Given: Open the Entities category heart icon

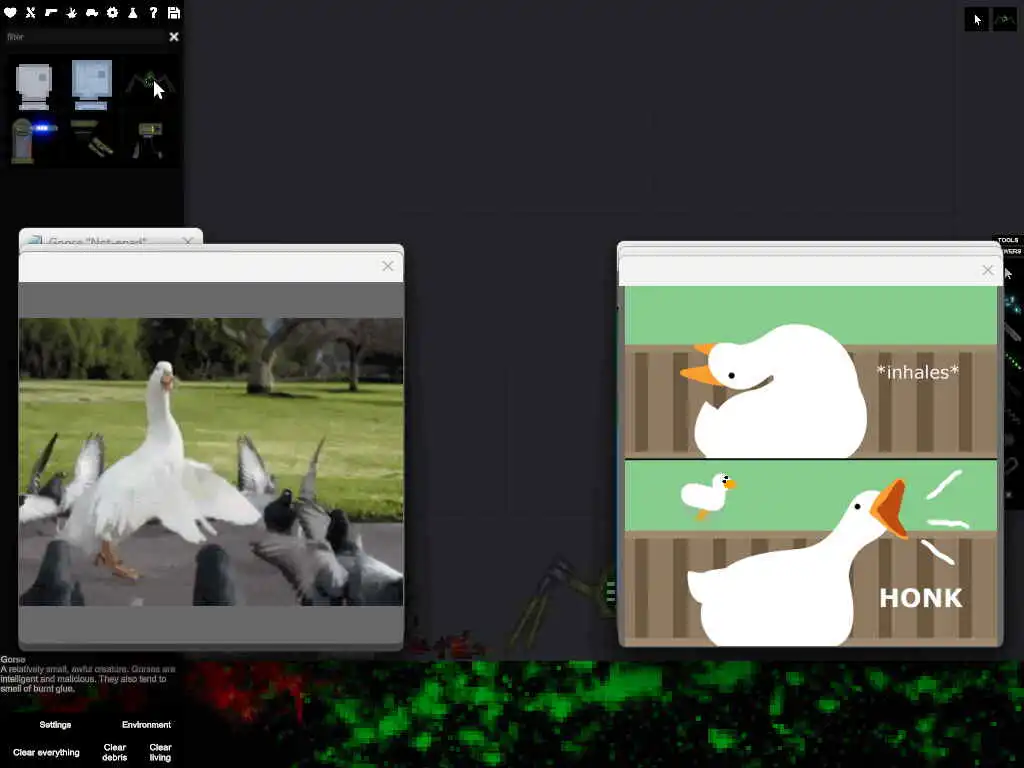Looking at the screenshot, I should click(10, 12).
